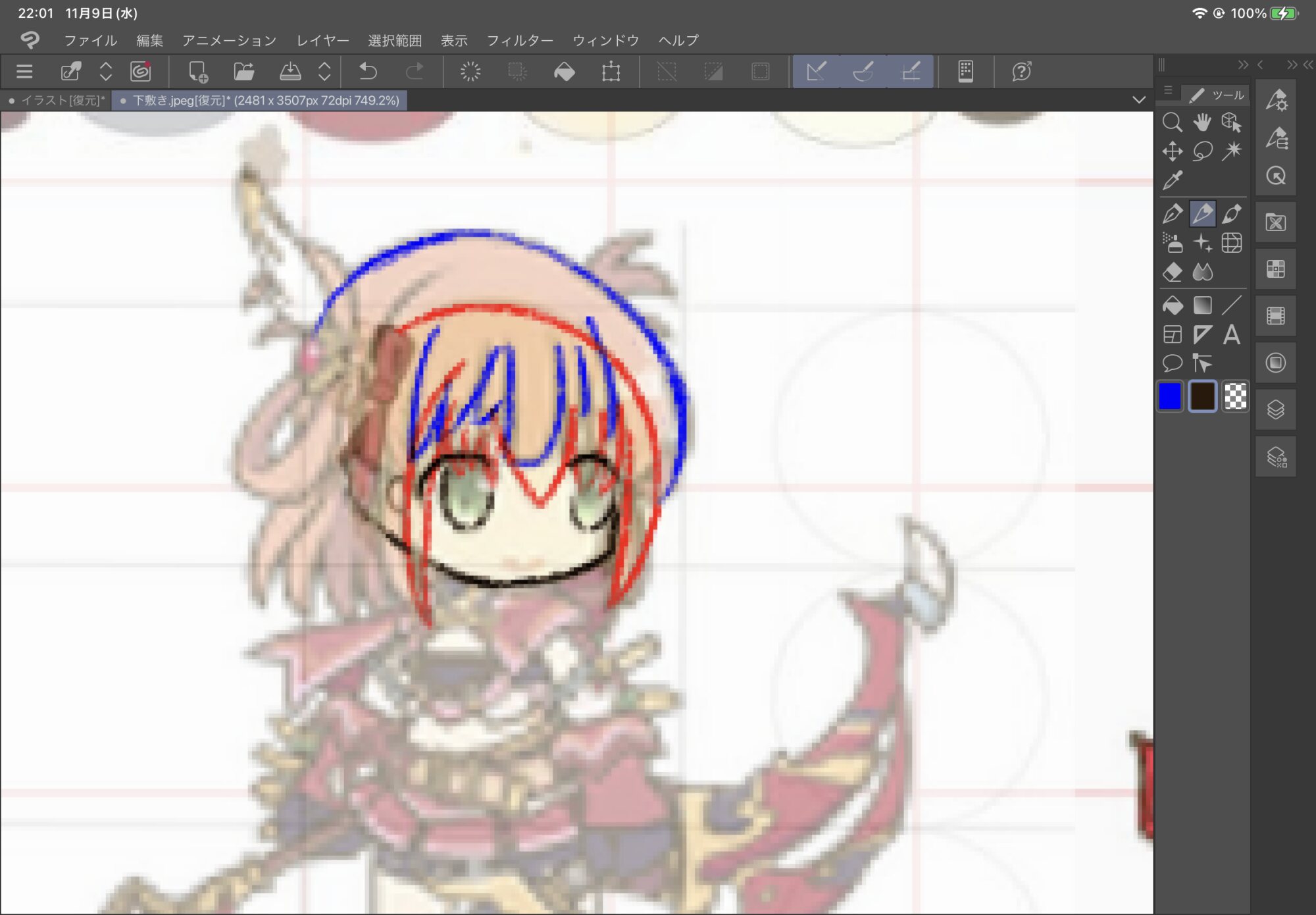The height and width of the screenshot is (915, 1316).
Task: Click the Undo arrow
Action: pos(368,71)
